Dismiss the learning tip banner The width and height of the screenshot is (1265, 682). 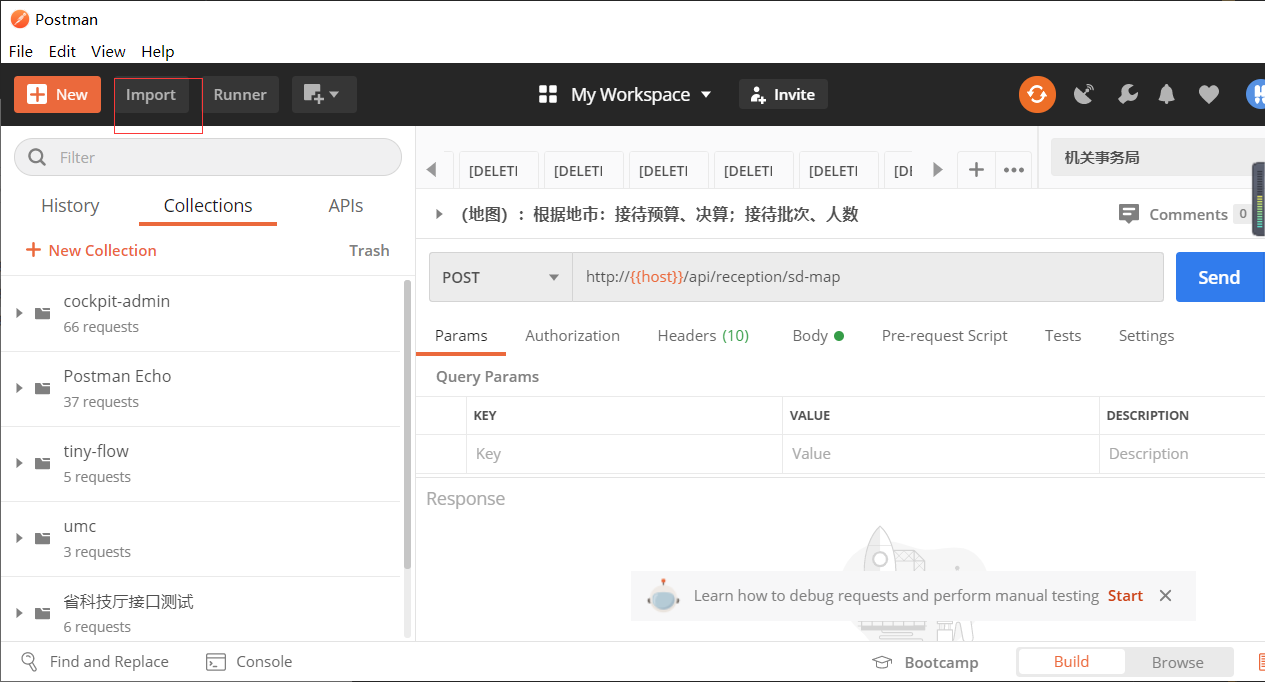pyautogui.click(x=1165, y=596)
